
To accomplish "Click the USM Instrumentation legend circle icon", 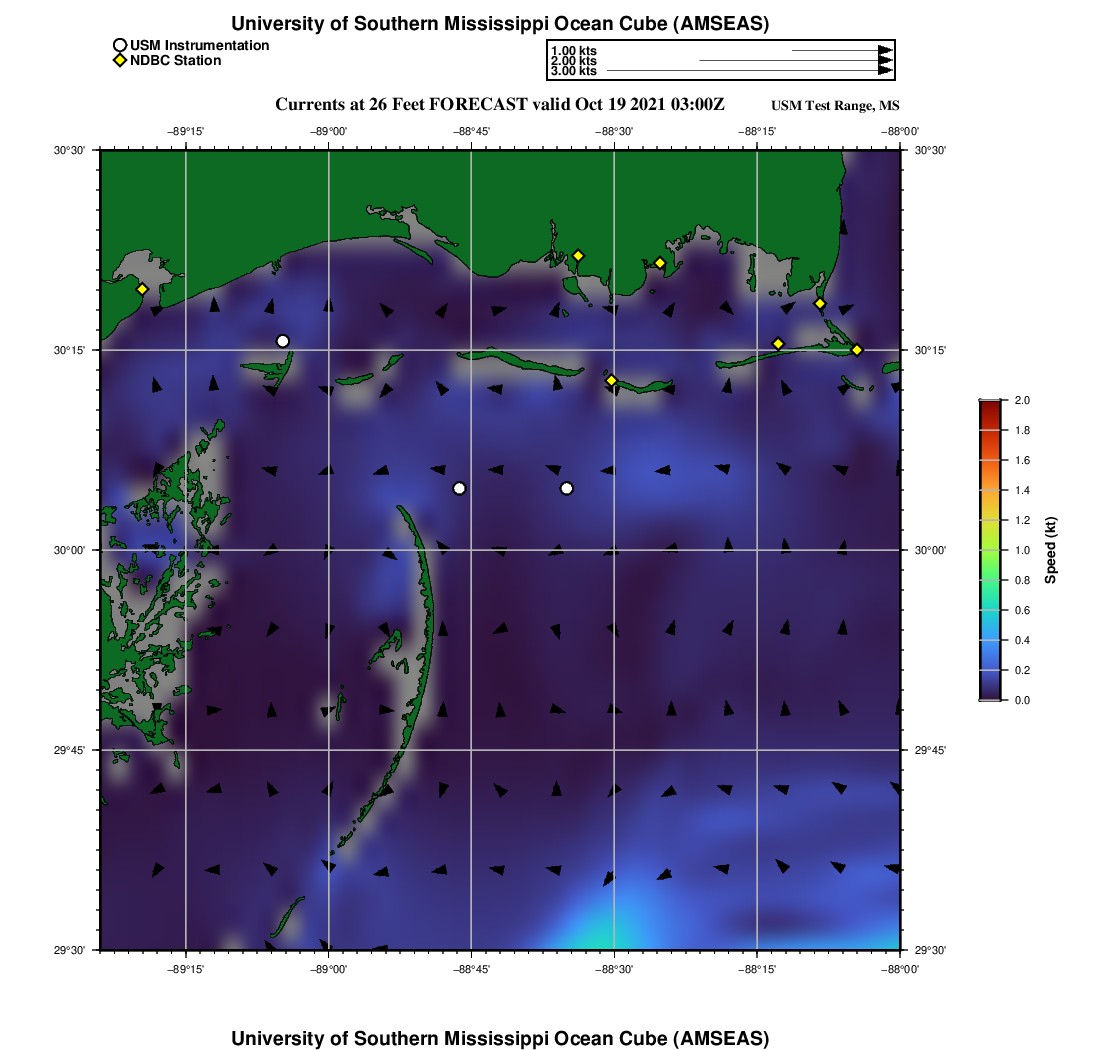I will pyautogui.click(x=120, y=45).
